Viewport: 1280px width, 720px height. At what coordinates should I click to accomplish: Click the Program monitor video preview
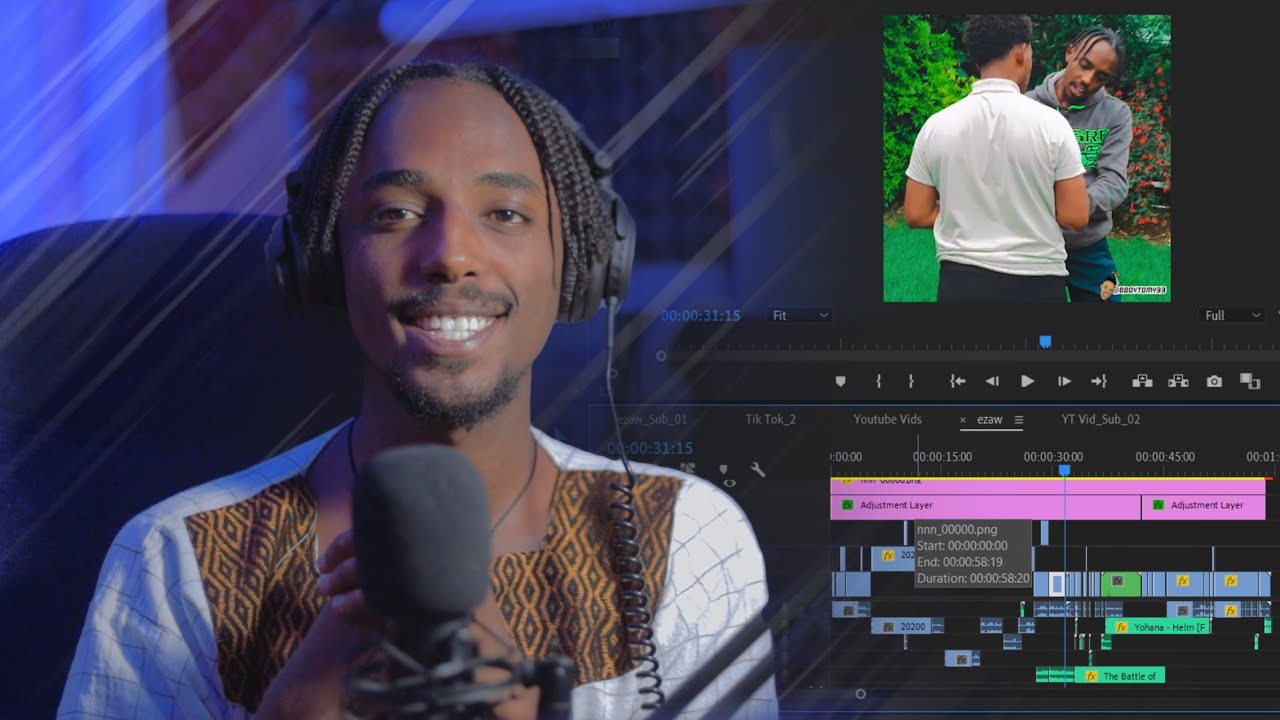point(1026,158)
